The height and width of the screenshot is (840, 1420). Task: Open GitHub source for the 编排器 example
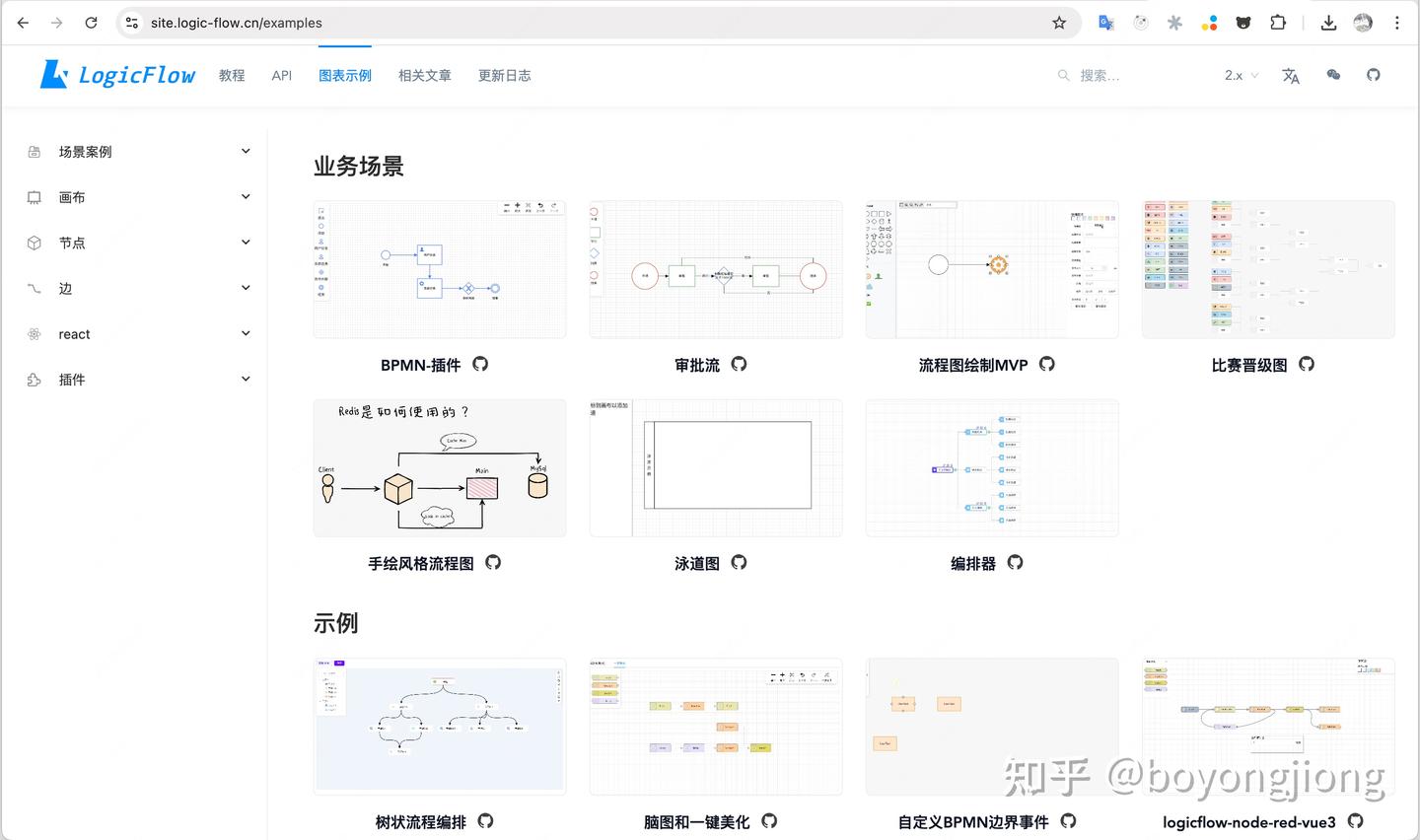point(1015,563)
